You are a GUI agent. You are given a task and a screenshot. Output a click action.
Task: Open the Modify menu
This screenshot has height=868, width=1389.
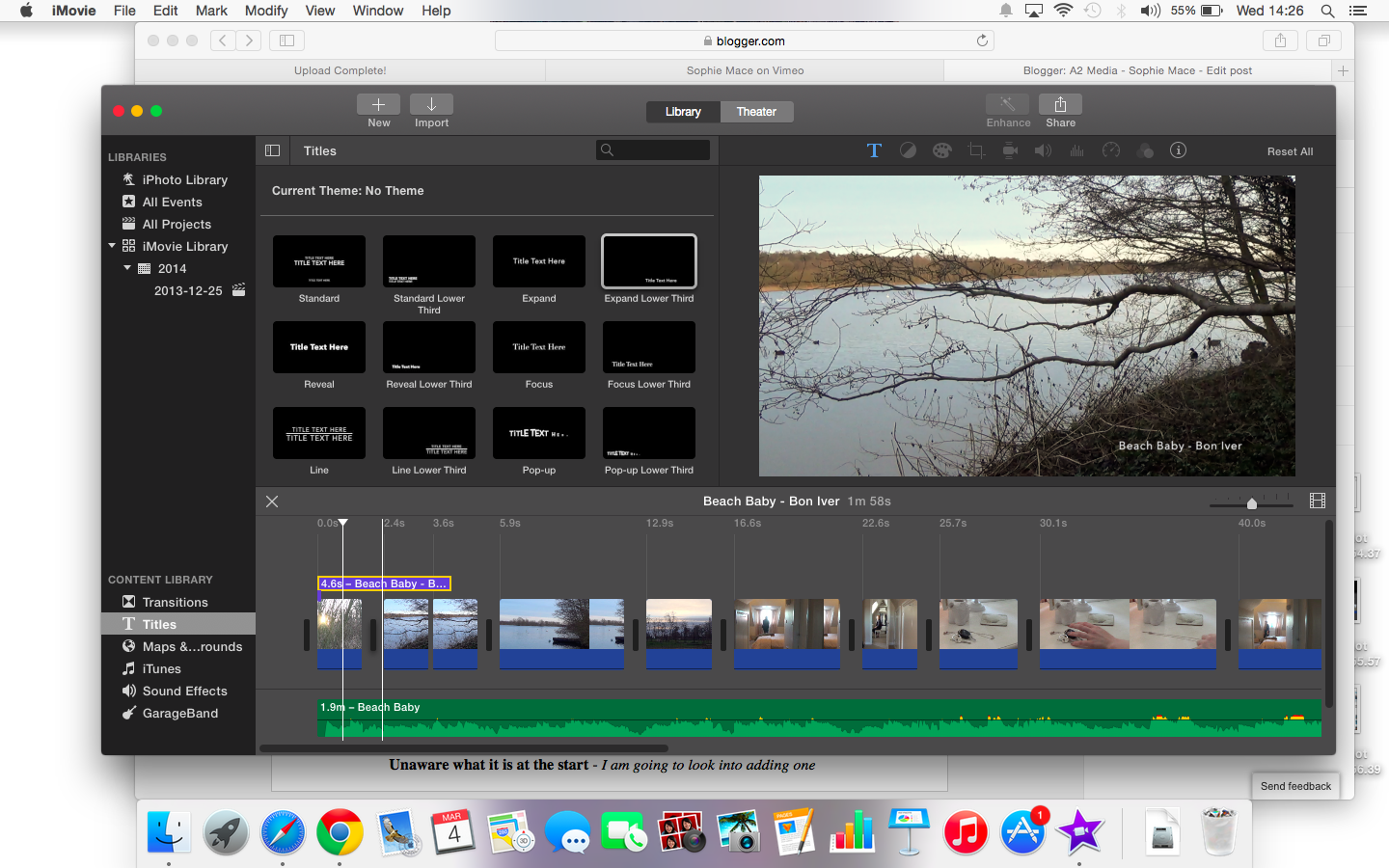point(266,11)
